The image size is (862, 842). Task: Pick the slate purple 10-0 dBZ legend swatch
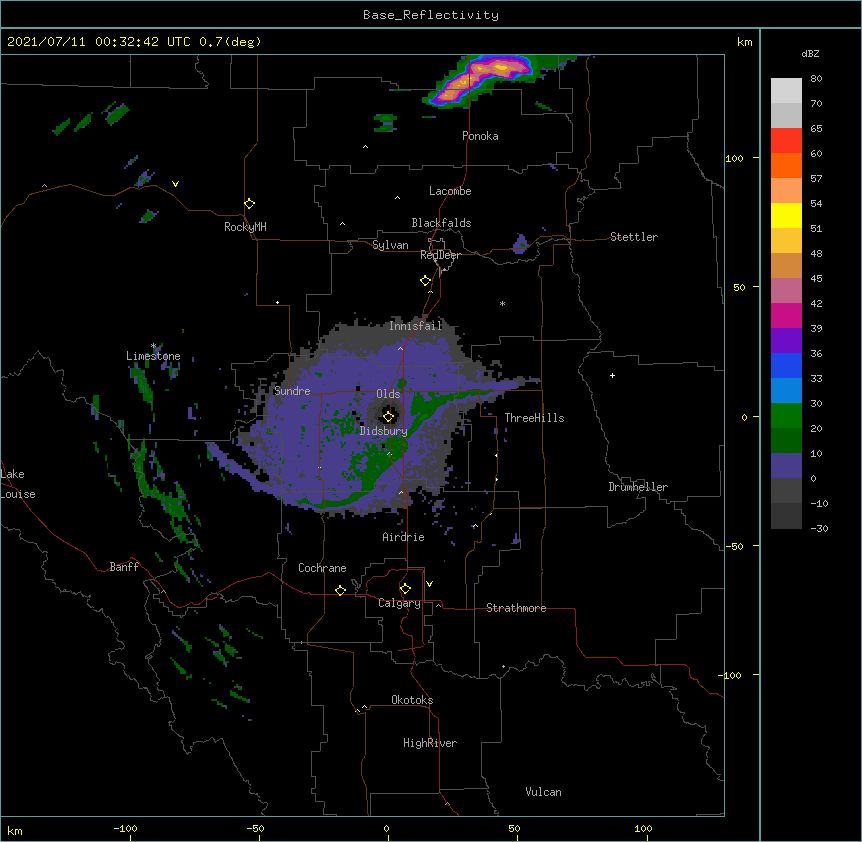pos(786,466)
